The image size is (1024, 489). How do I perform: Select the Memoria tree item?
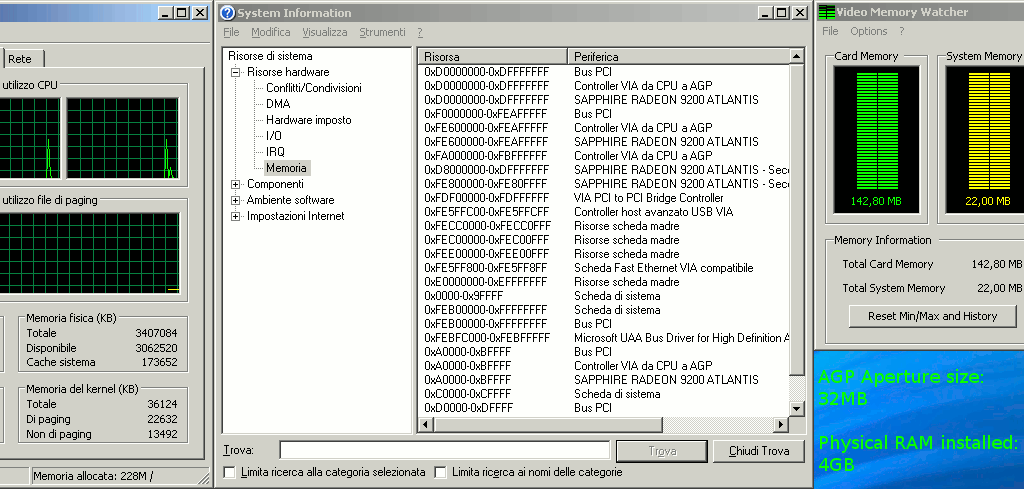(x=286, y=168)
